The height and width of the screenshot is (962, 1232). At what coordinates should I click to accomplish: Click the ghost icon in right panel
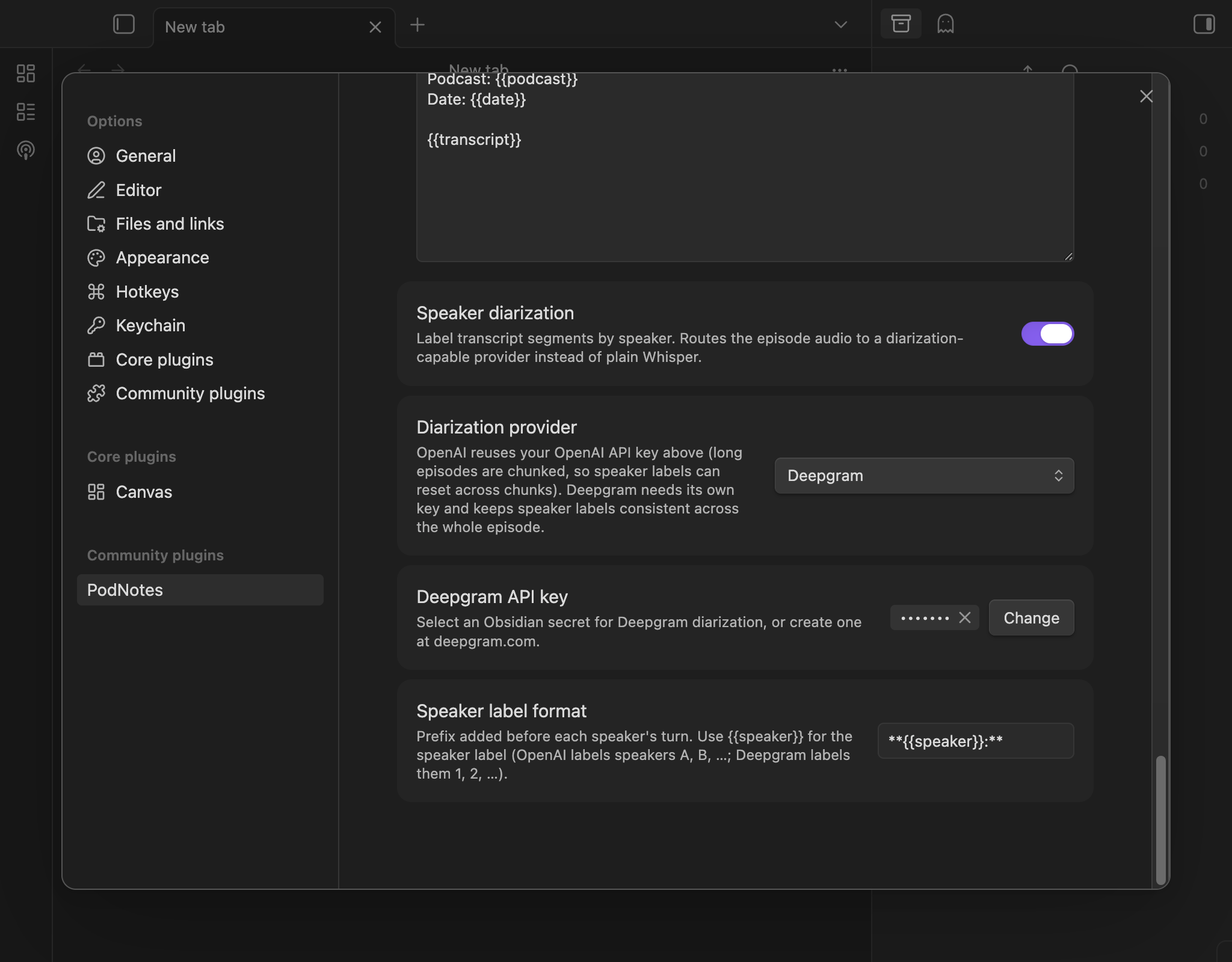tap(946, 24)
